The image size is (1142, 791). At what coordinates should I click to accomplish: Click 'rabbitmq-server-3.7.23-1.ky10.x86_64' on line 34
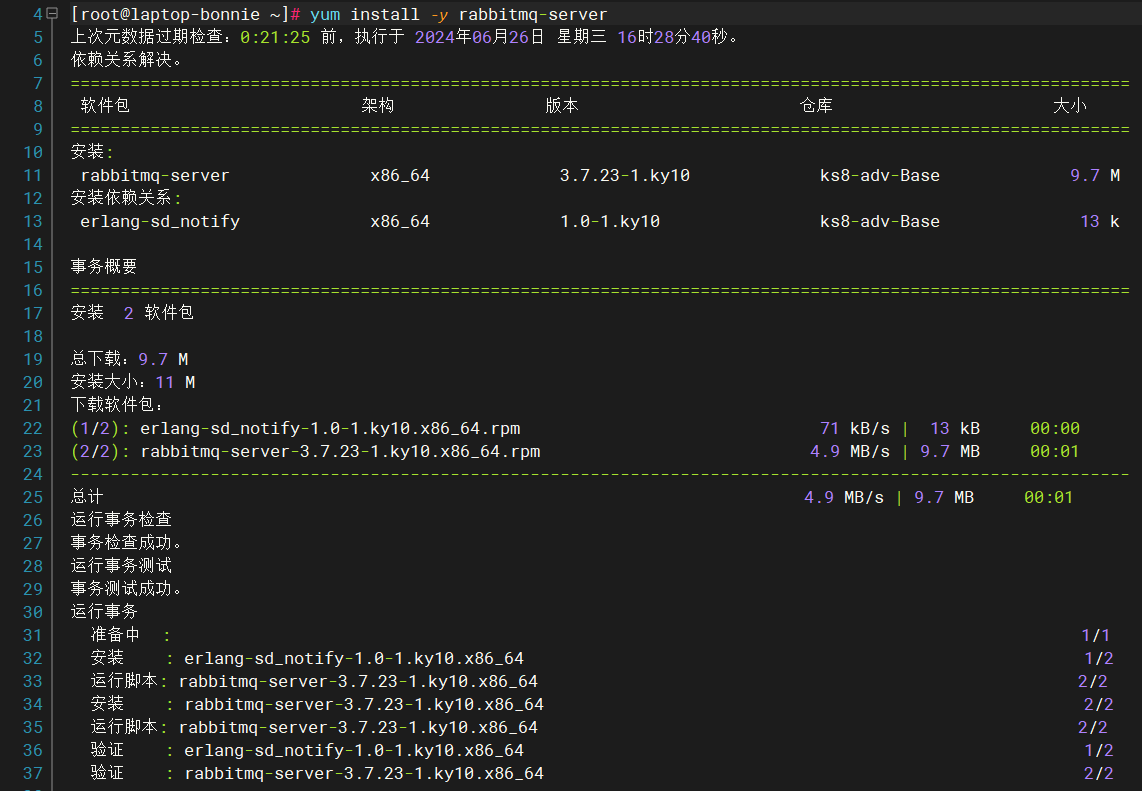click(364, 704)
